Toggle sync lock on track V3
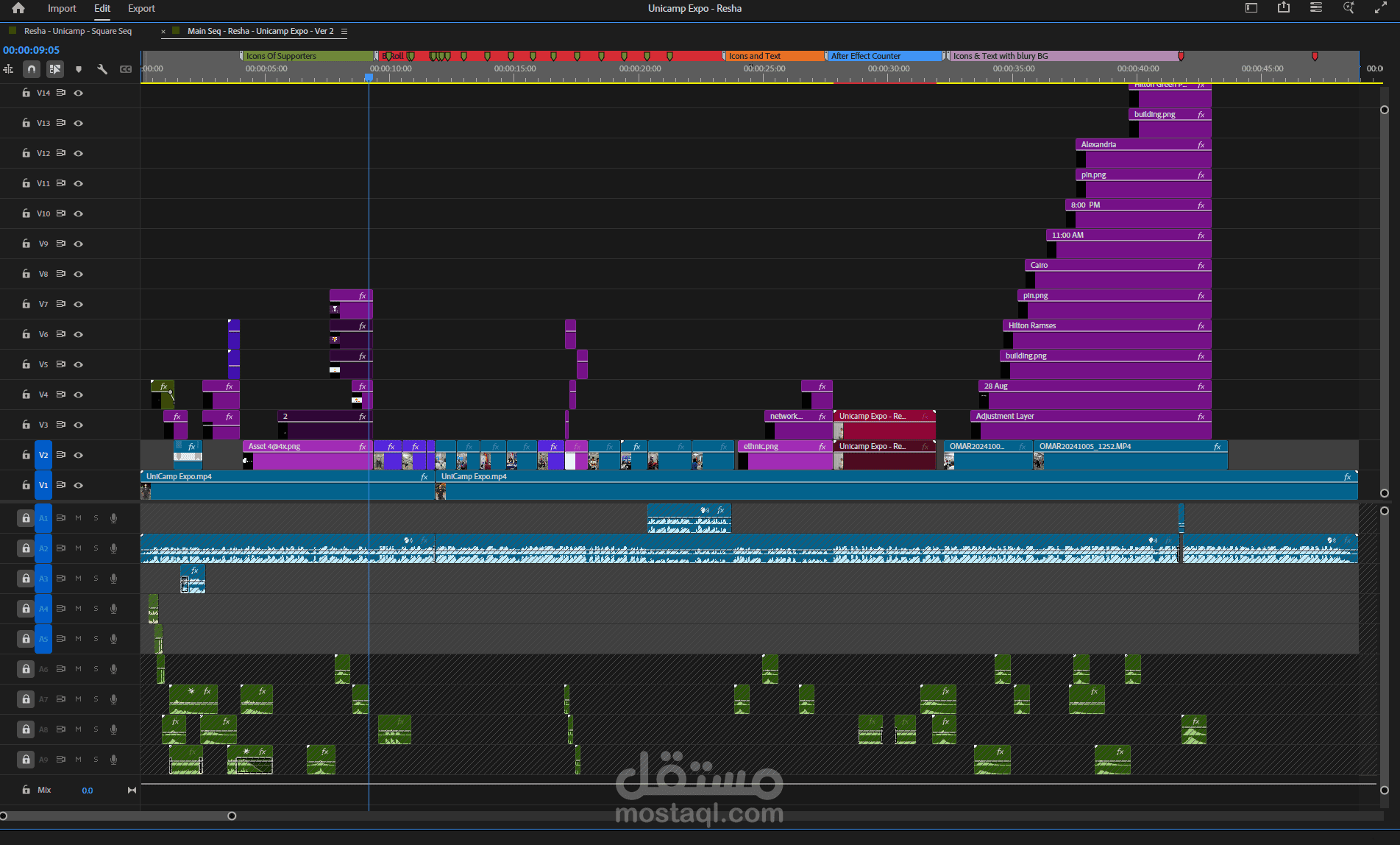 coord(61,425)
